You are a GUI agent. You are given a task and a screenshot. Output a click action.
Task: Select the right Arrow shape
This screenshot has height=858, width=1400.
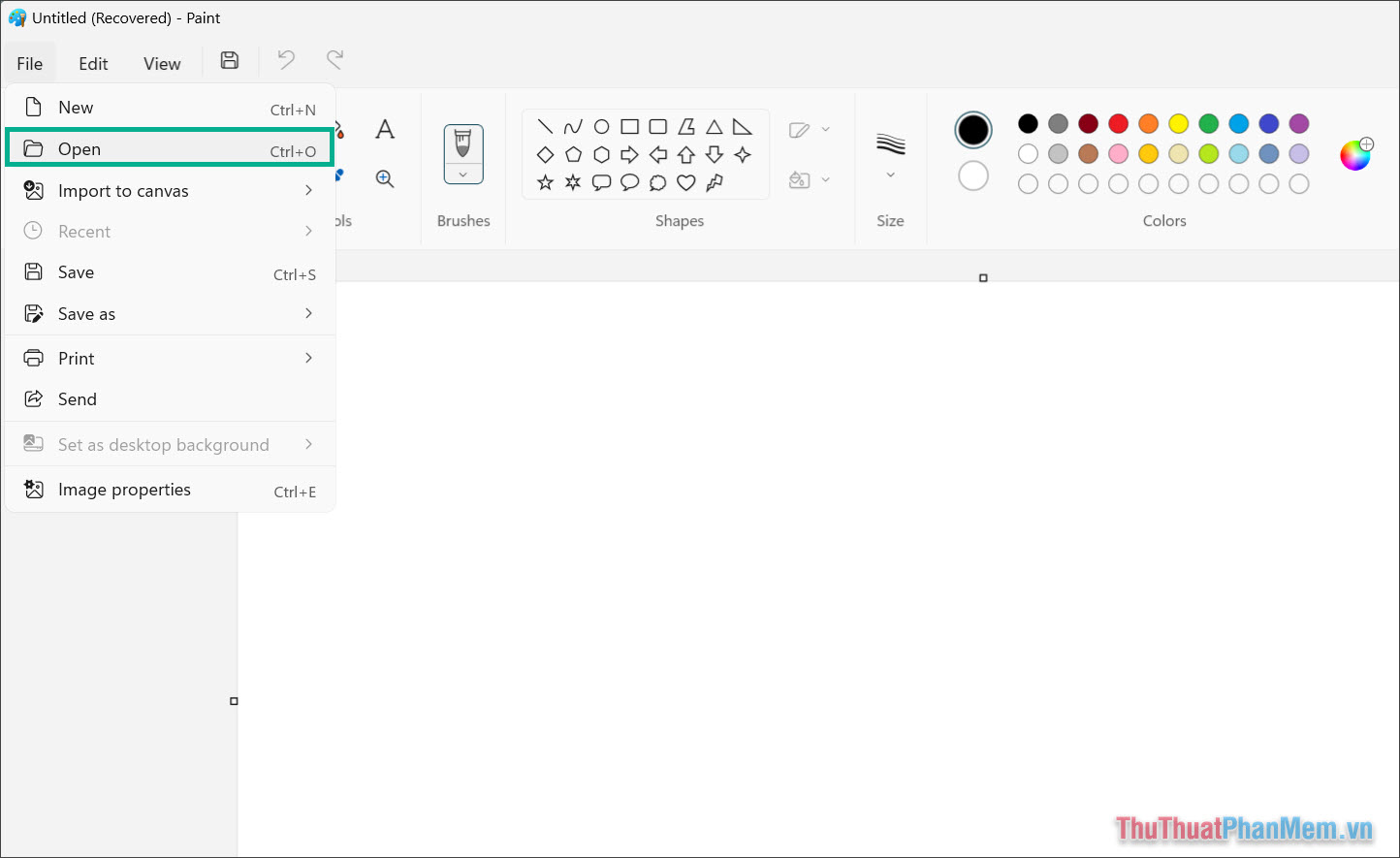[x=629, y=154]
